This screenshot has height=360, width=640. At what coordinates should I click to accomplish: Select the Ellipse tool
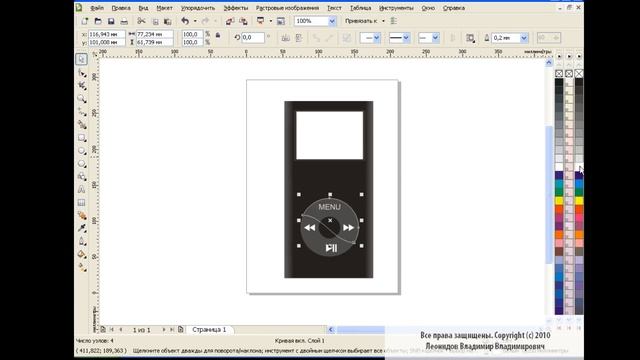(x=82, y=151)
